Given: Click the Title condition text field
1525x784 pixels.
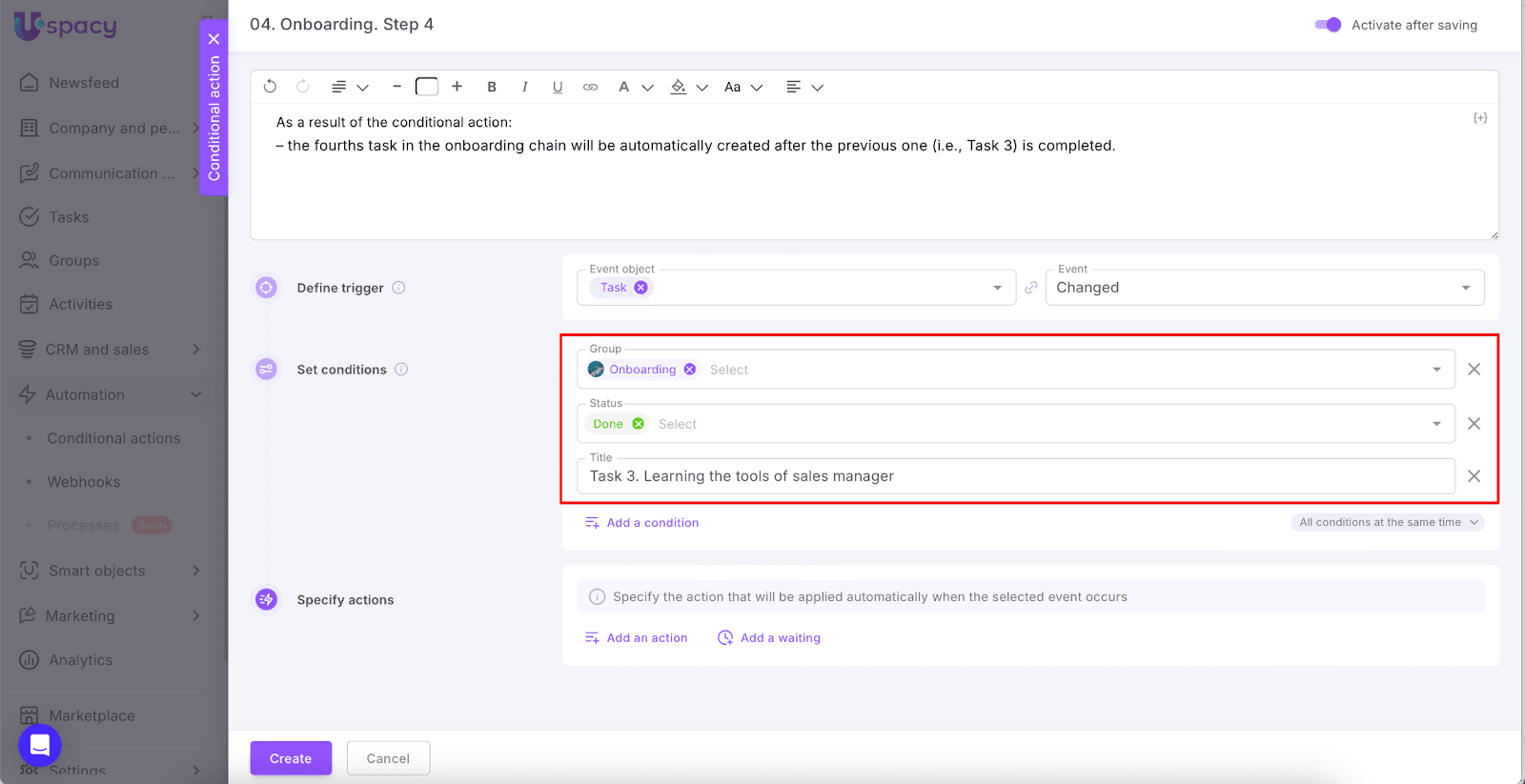Looking at the screenshot, I should pos(1015,476).
